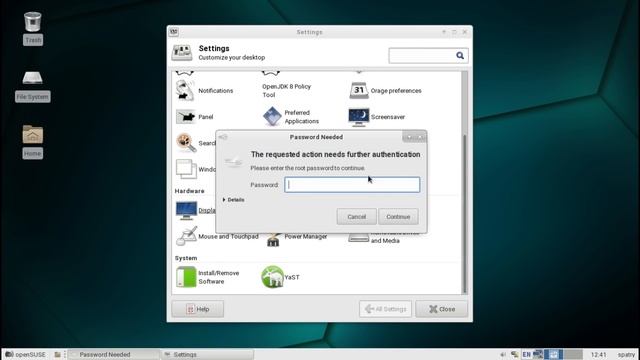Click Continue in the password dialog
This screenshot has height=360, width=640.
(x=398, y=217)
